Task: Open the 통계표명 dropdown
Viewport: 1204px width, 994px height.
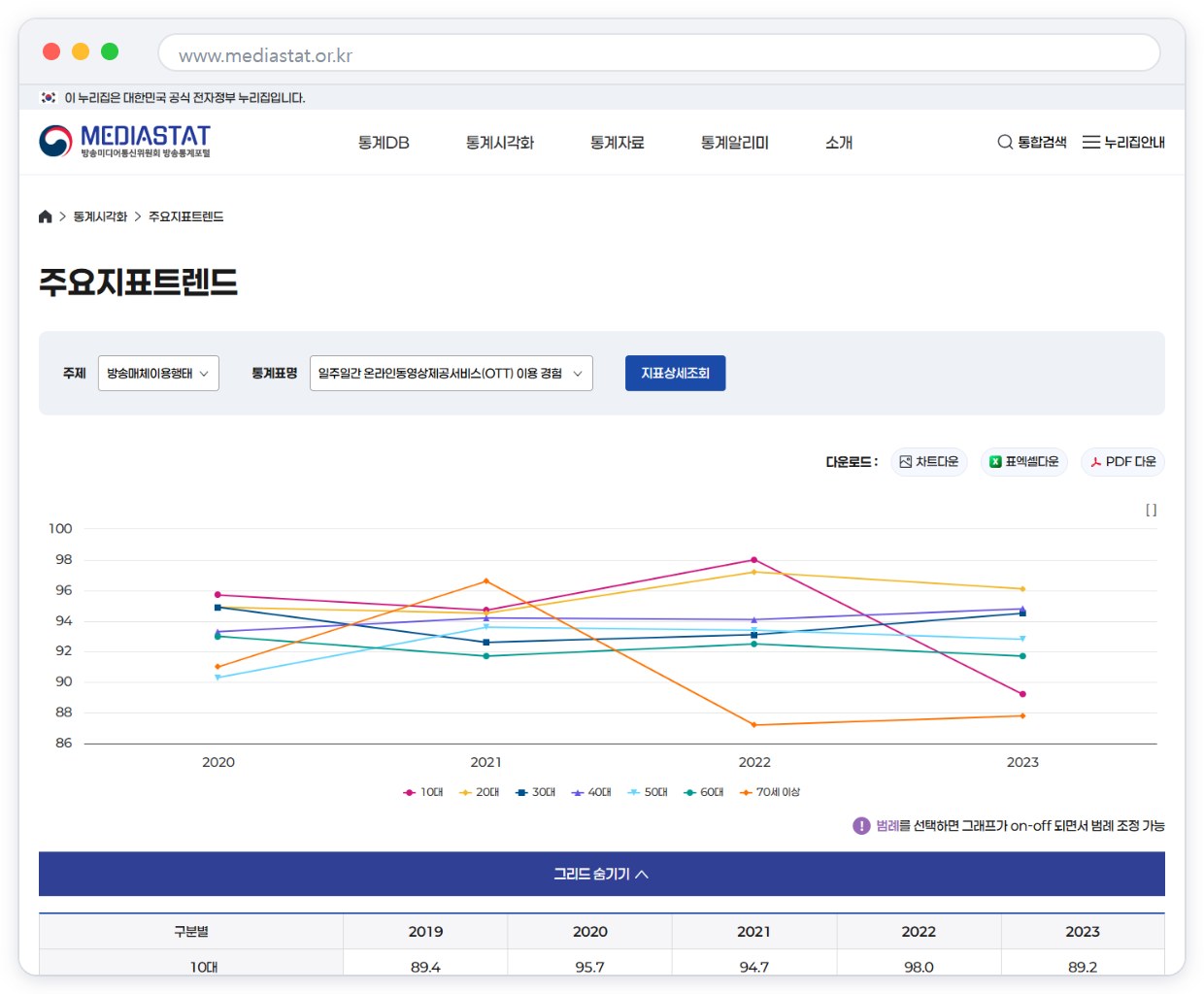Action: [451, 374]
